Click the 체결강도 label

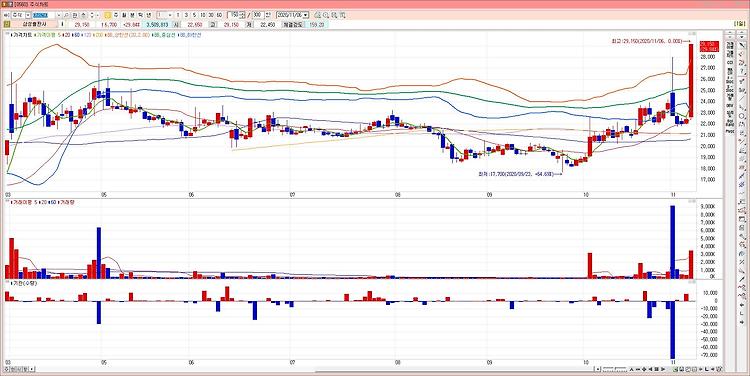coord(293,24)
